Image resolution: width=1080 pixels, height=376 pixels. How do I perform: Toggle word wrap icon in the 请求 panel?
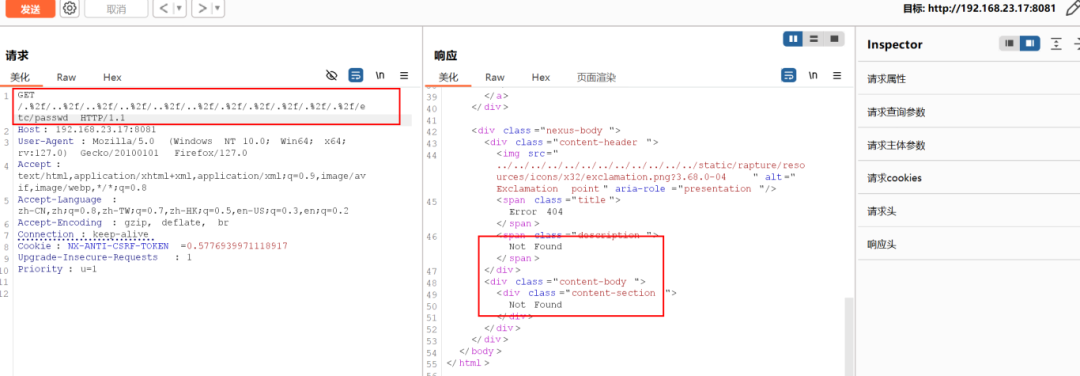(x=355, y=75)
